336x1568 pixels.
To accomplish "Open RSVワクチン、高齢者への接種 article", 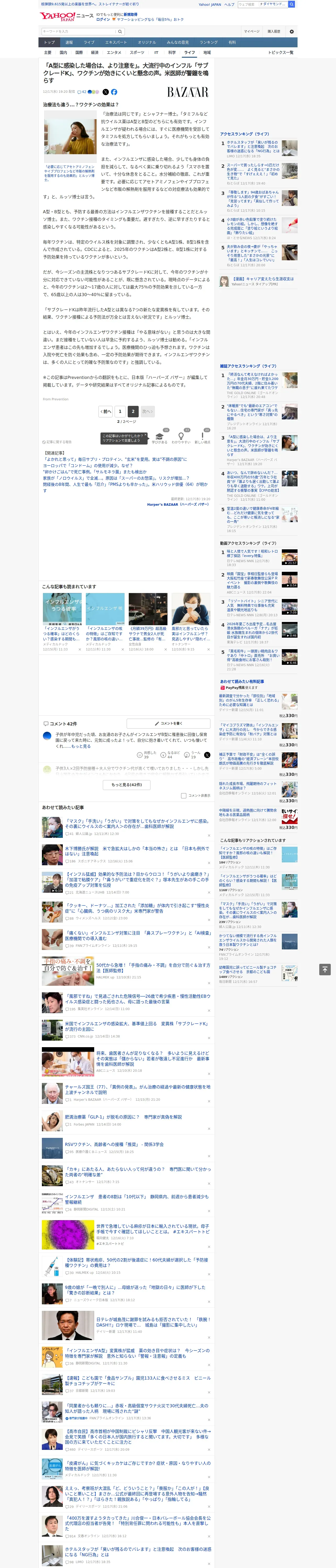I will pos(114,1144).
